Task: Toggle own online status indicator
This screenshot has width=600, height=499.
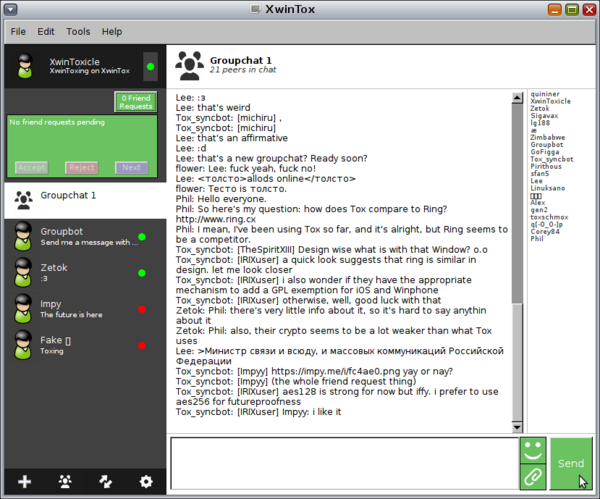Action: point(150,67)
